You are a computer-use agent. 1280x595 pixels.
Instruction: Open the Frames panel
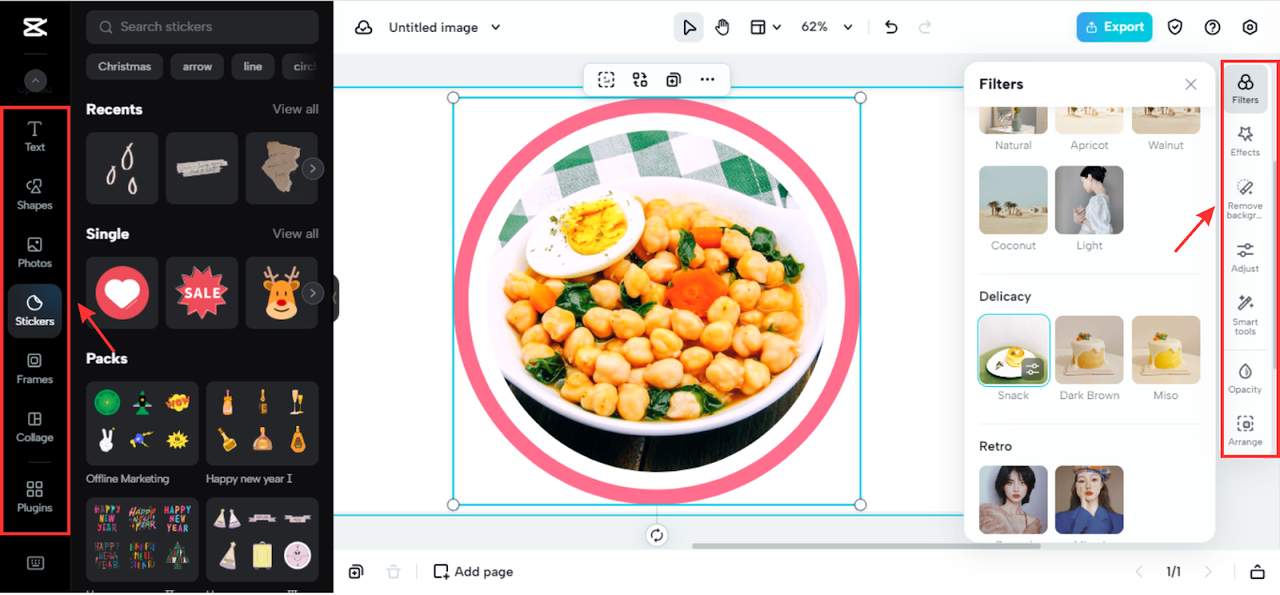35,368
